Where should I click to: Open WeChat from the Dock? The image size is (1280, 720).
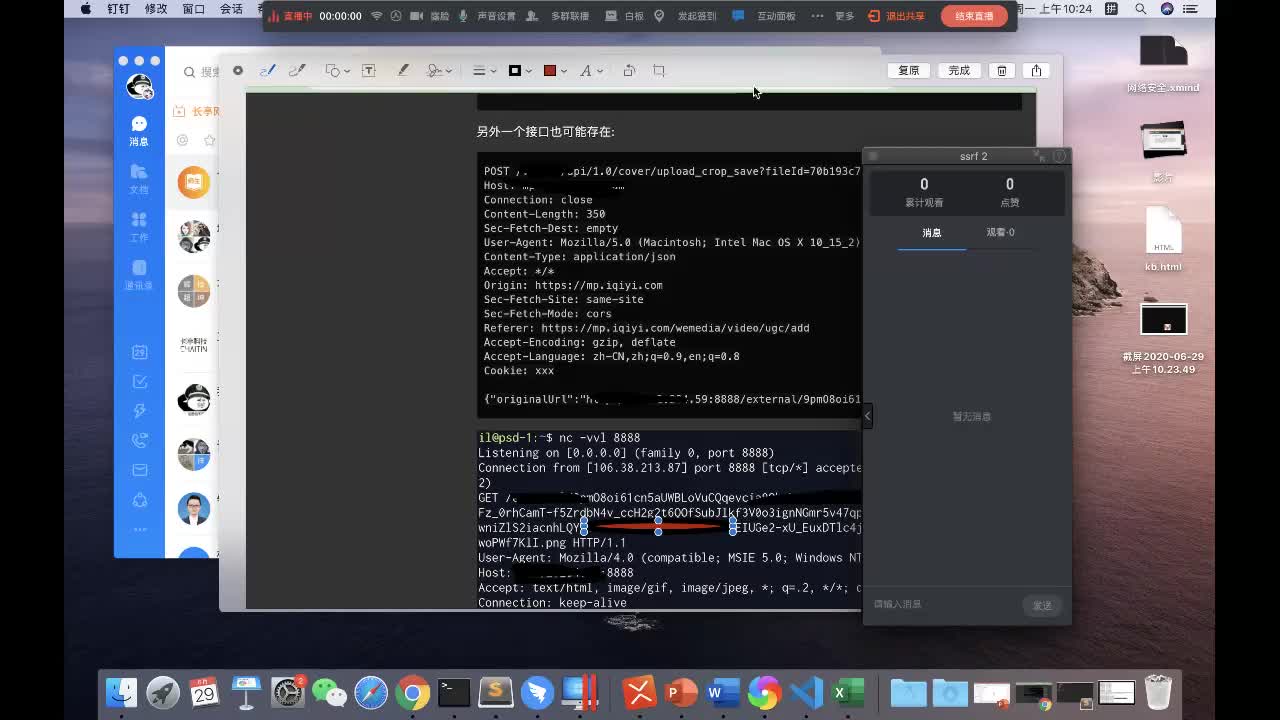pyautogui.click(x=329, y=692)
